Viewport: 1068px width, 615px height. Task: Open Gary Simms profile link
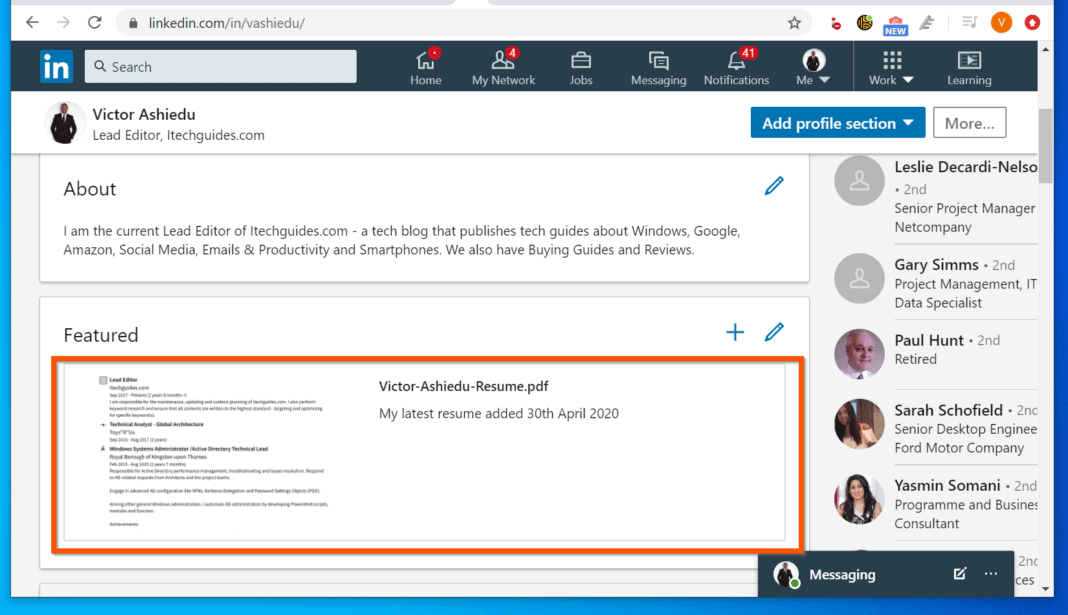937,264
